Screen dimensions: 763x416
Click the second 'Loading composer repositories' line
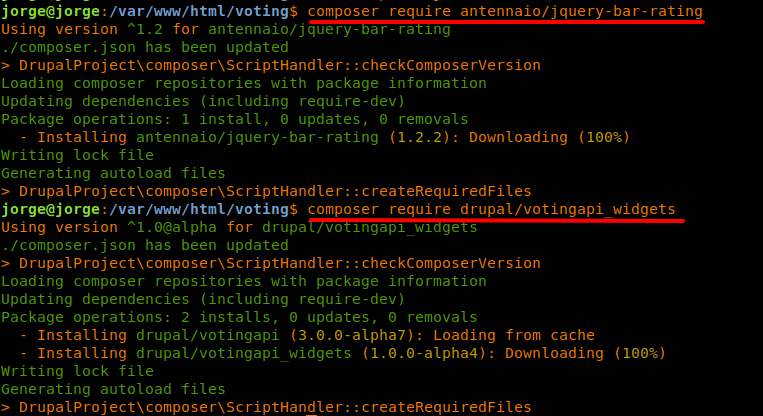(244, 281)
